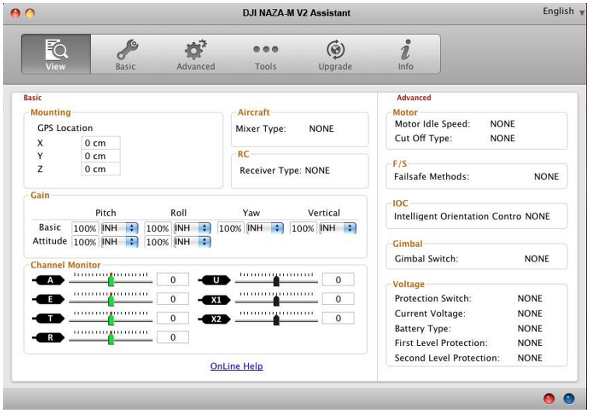Click the red status indicator light

(549, 398)
